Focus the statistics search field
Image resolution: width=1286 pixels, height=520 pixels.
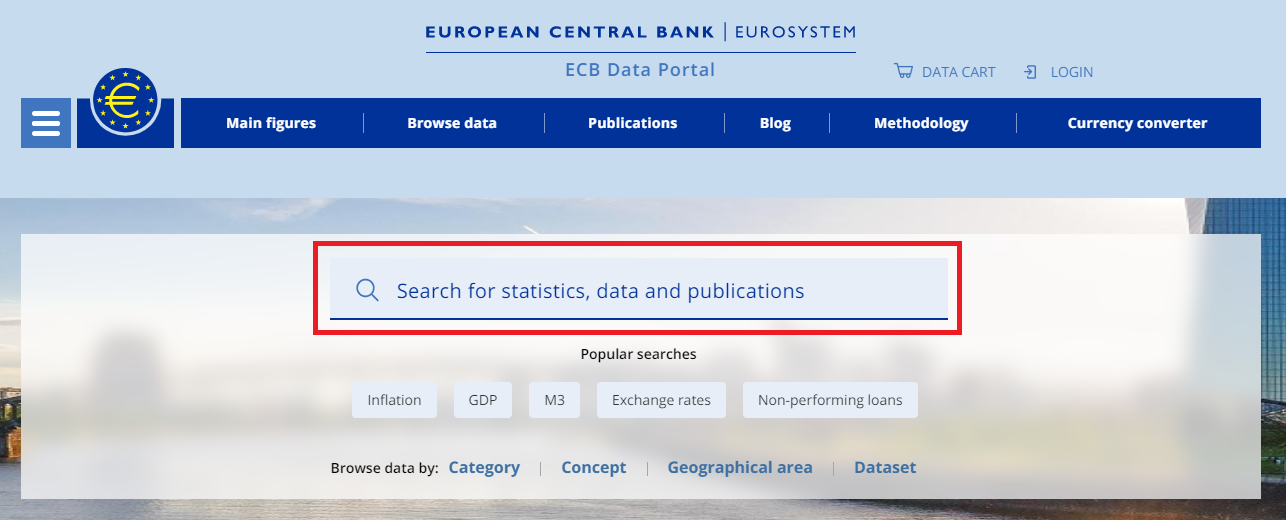[640, 291]
